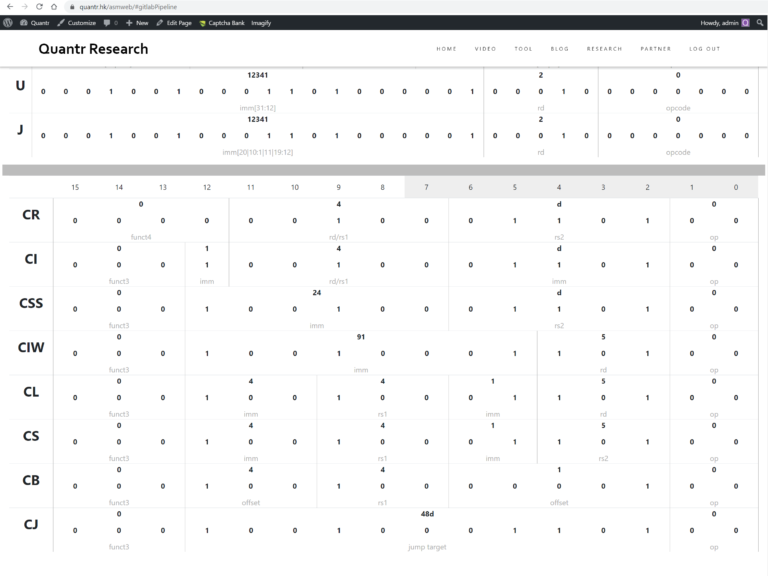Viewport: 768px width, 576px height.
Task: Go to the BLOG page
Action: [559, 49]
